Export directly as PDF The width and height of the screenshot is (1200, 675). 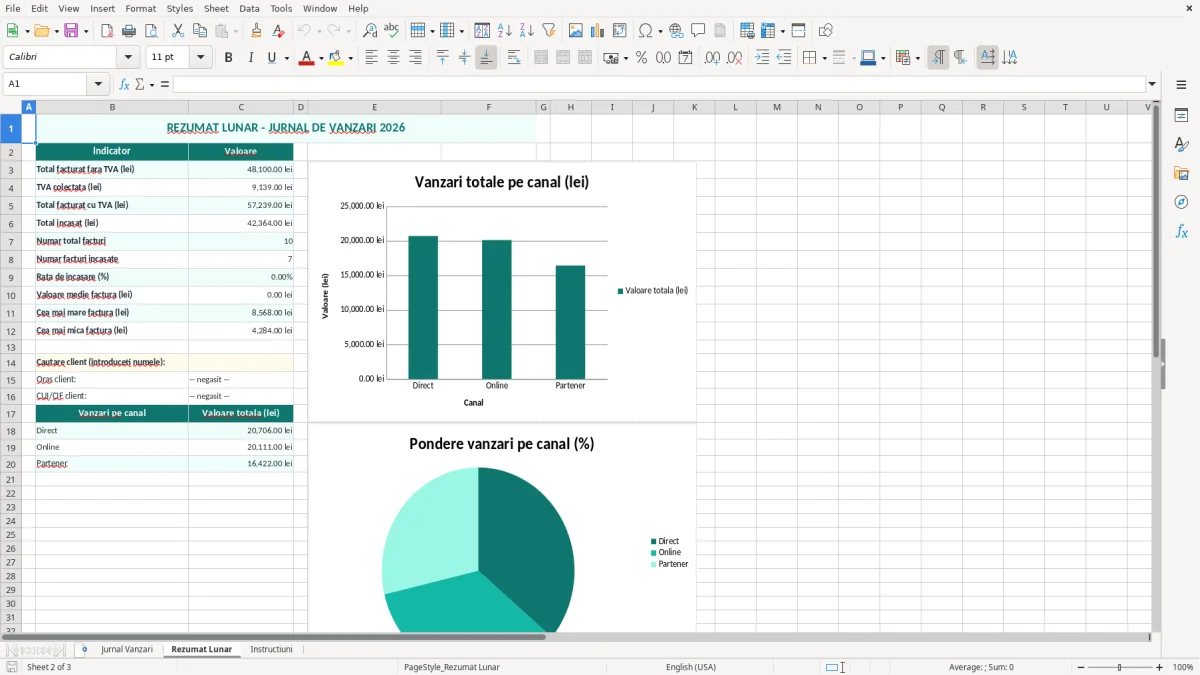tap(107, 31)
